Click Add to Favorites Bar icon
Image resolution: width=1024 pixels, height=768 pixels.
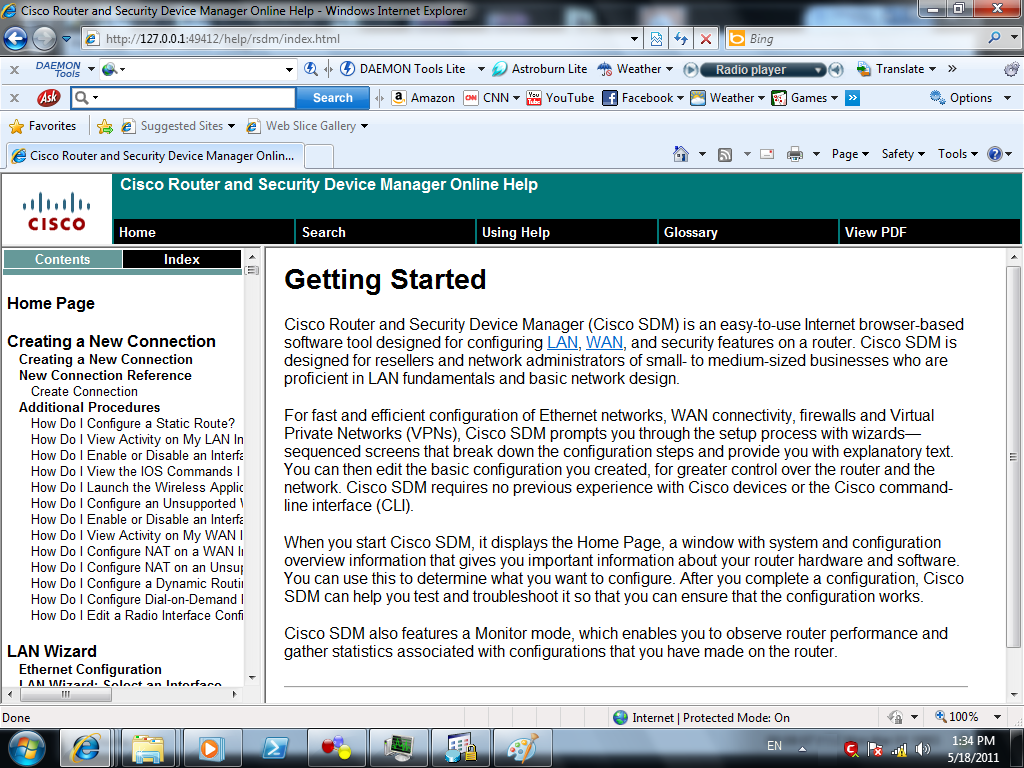tap(104, 126)
